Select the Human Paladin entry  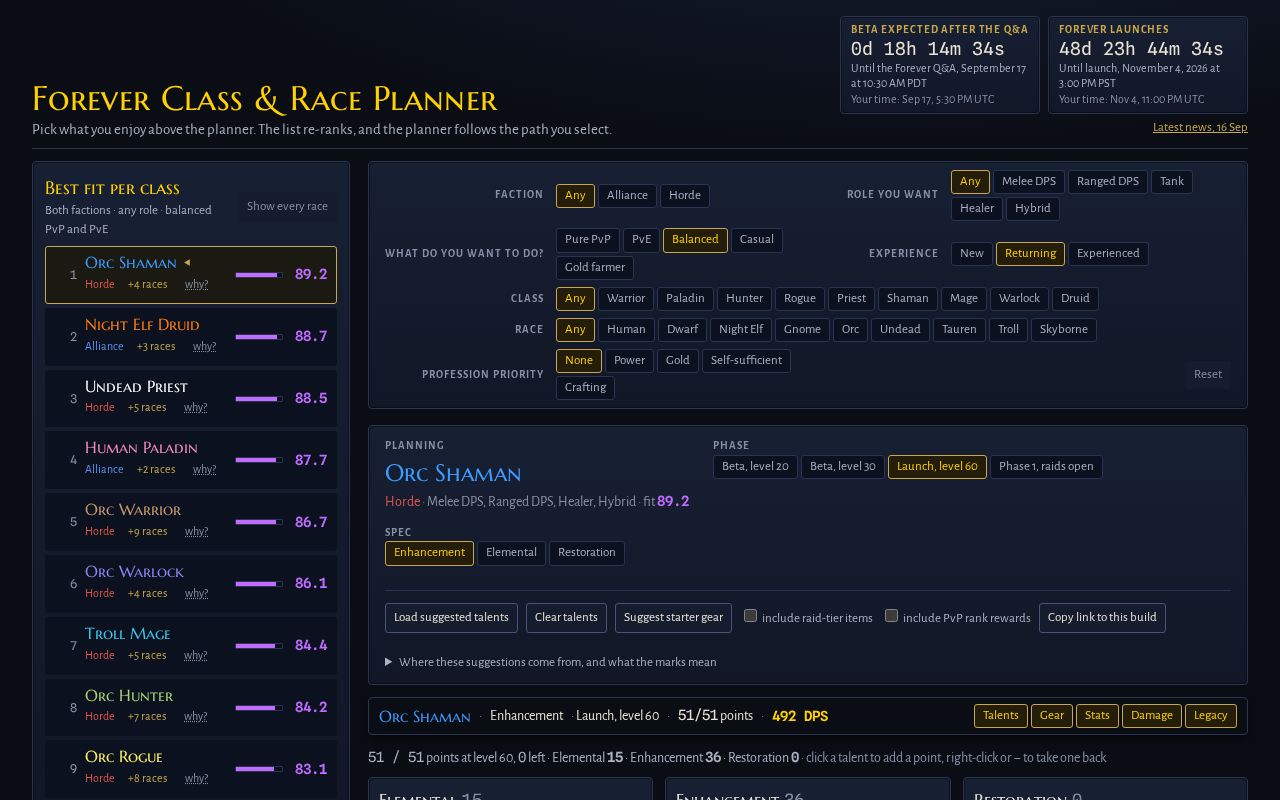[x=191, y=460]
